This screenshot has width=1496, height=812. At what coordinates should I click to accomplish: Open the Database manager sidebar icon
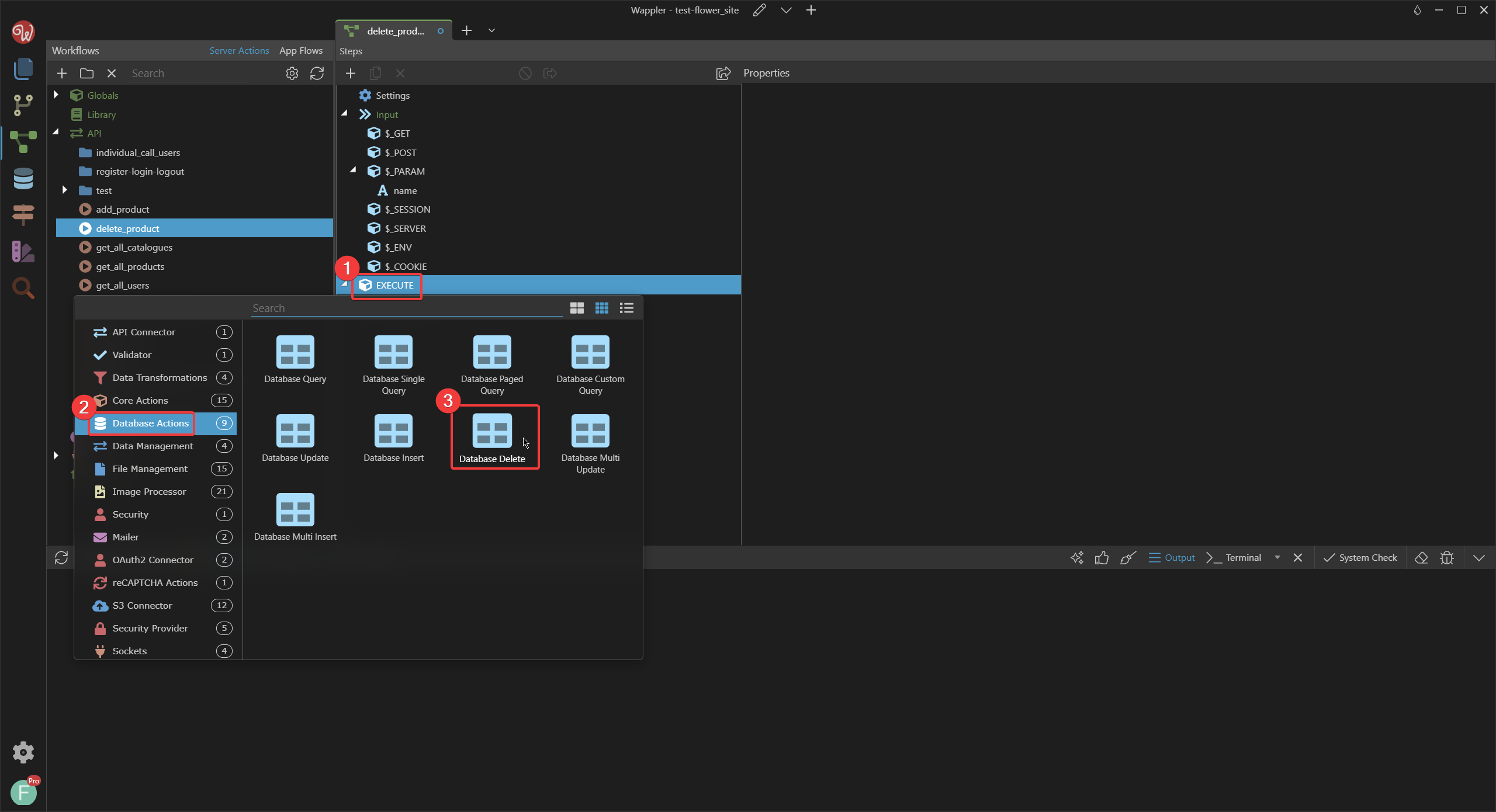click(x=23, y=179)
